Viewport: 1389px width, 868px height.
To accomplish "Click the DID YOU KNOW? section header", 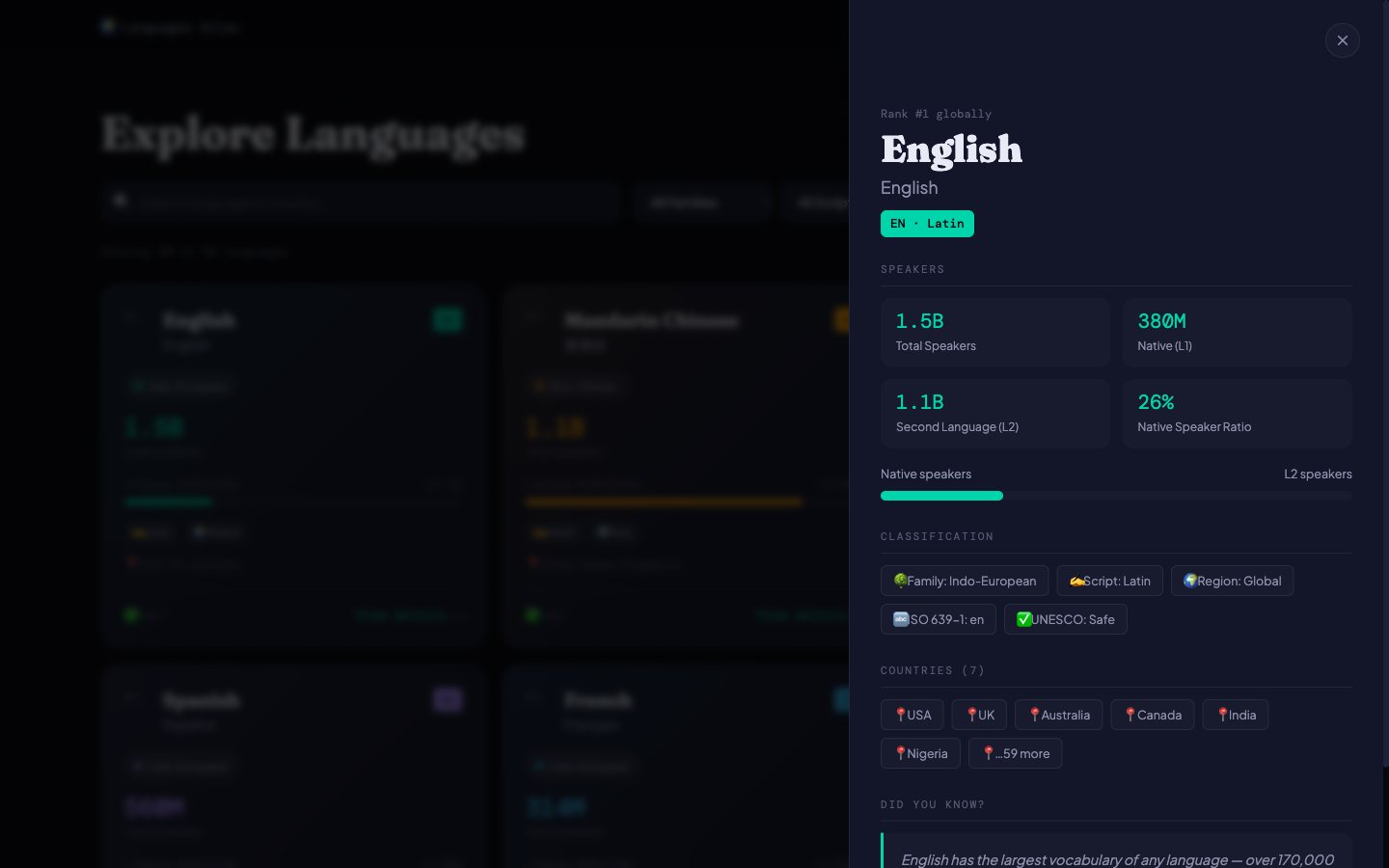I will point(933,804).
